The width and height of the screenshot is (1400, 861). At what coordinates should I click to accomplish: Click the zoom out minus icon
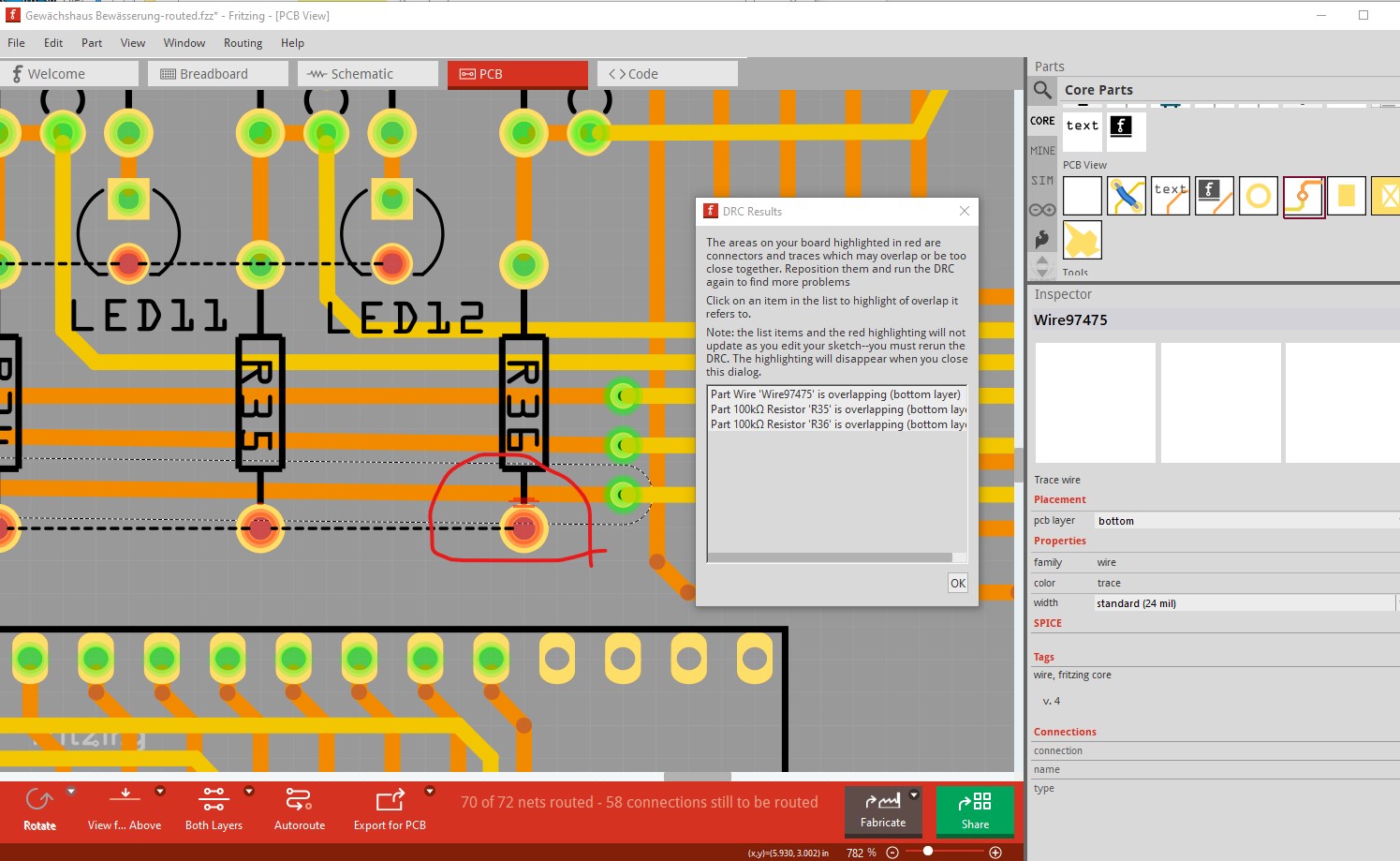click(x=892, y=852)
